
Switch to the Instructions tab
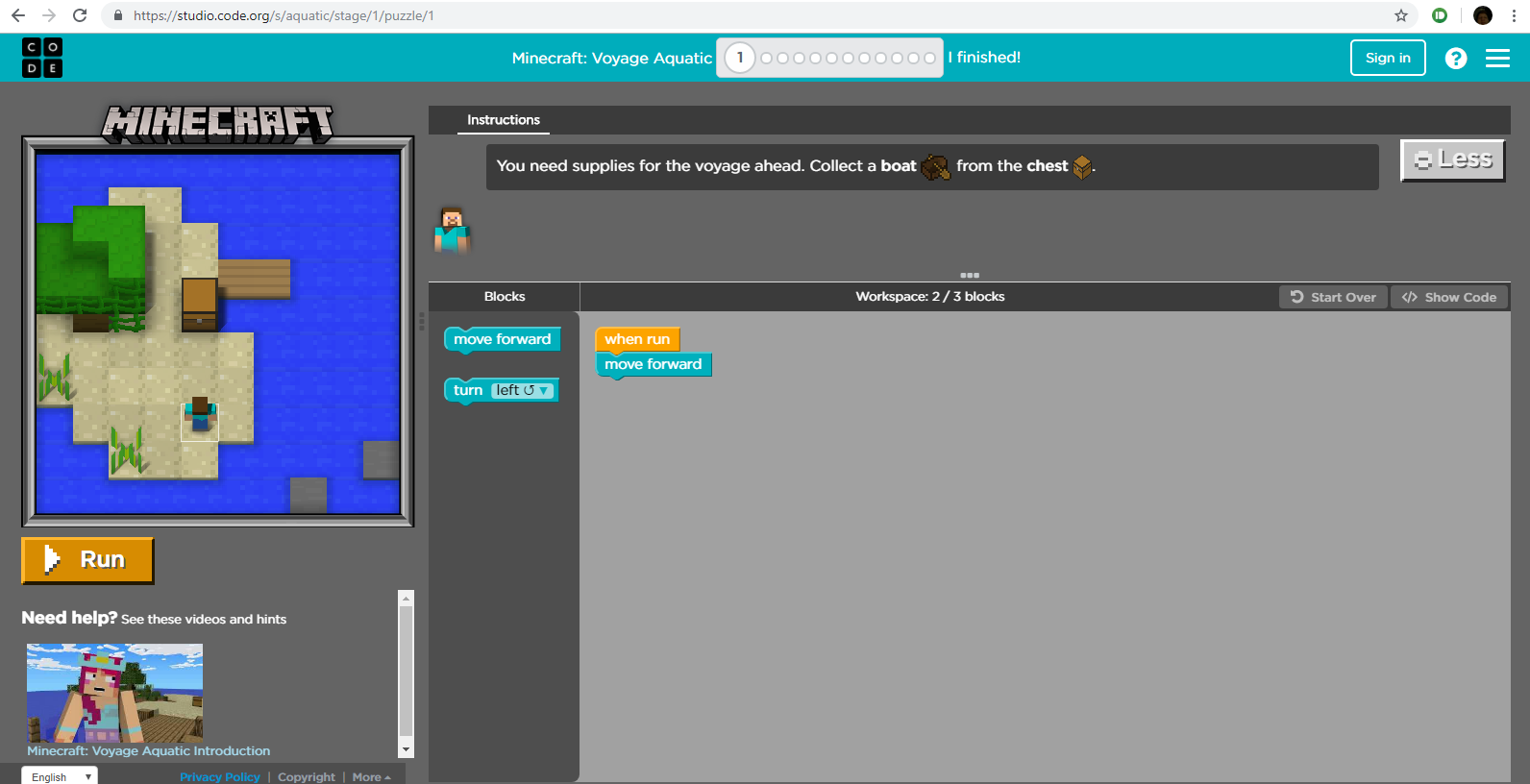coord(504,120)
